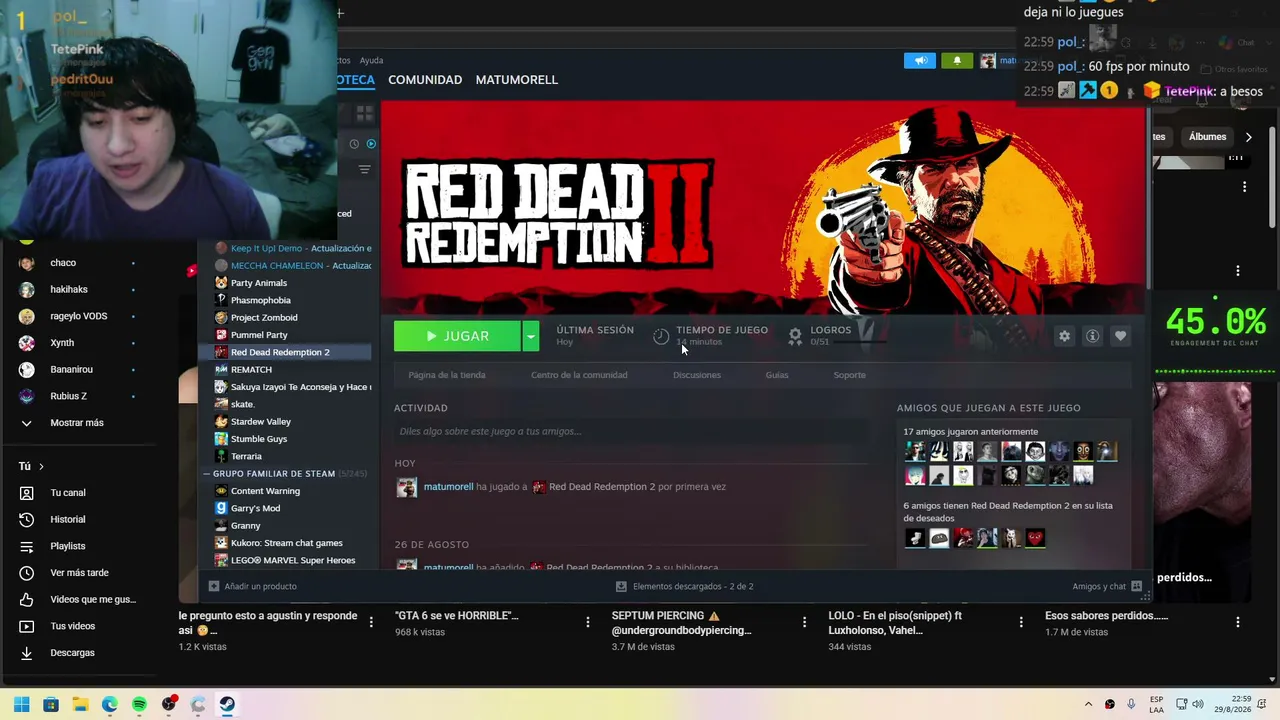Open the Rubius Z subscription channel

coord(68,396)
